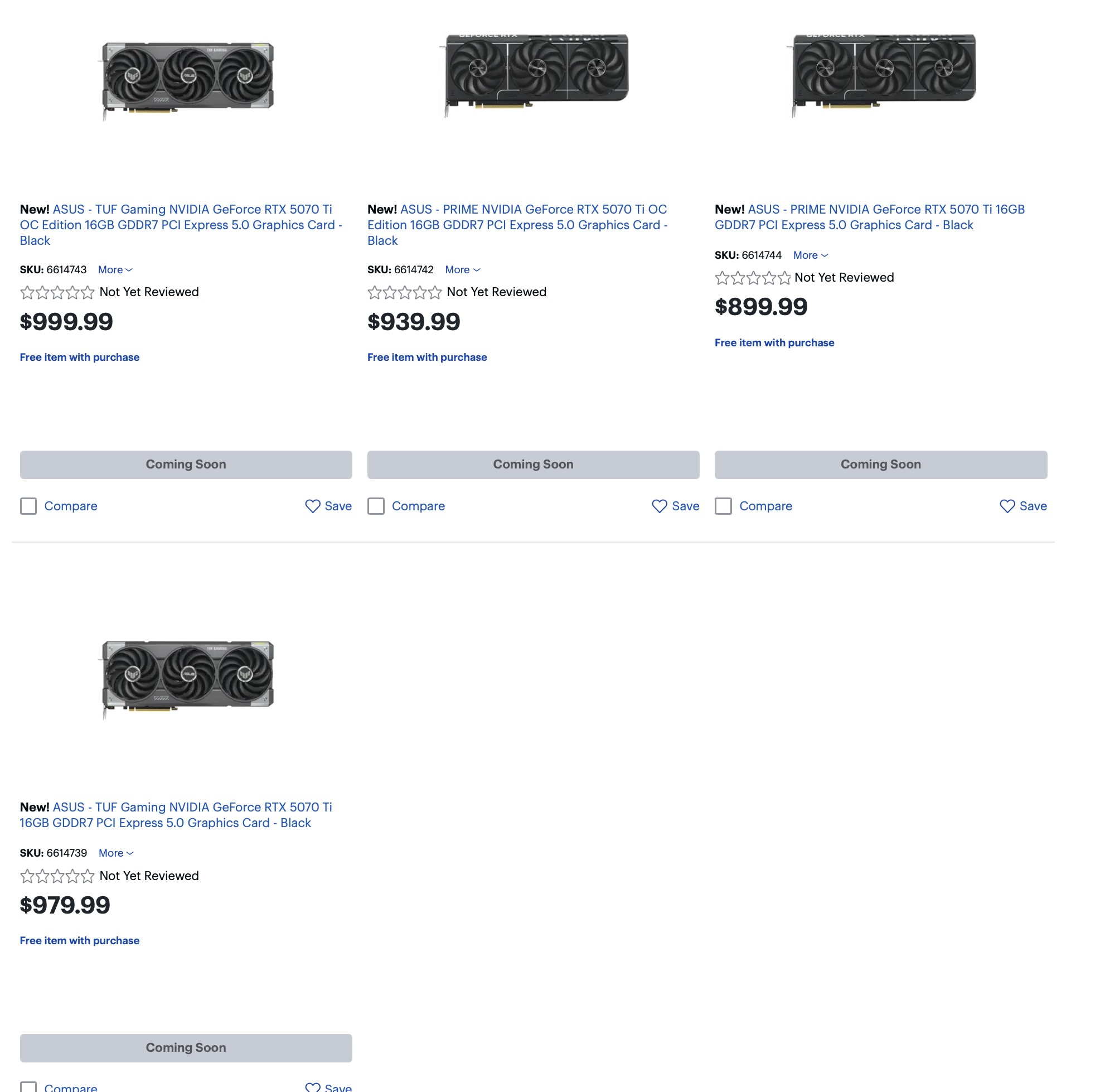Viewport: 1105px width, 1092px height.
Task: Click star rating for SKU 6614743
Action: 57,293
